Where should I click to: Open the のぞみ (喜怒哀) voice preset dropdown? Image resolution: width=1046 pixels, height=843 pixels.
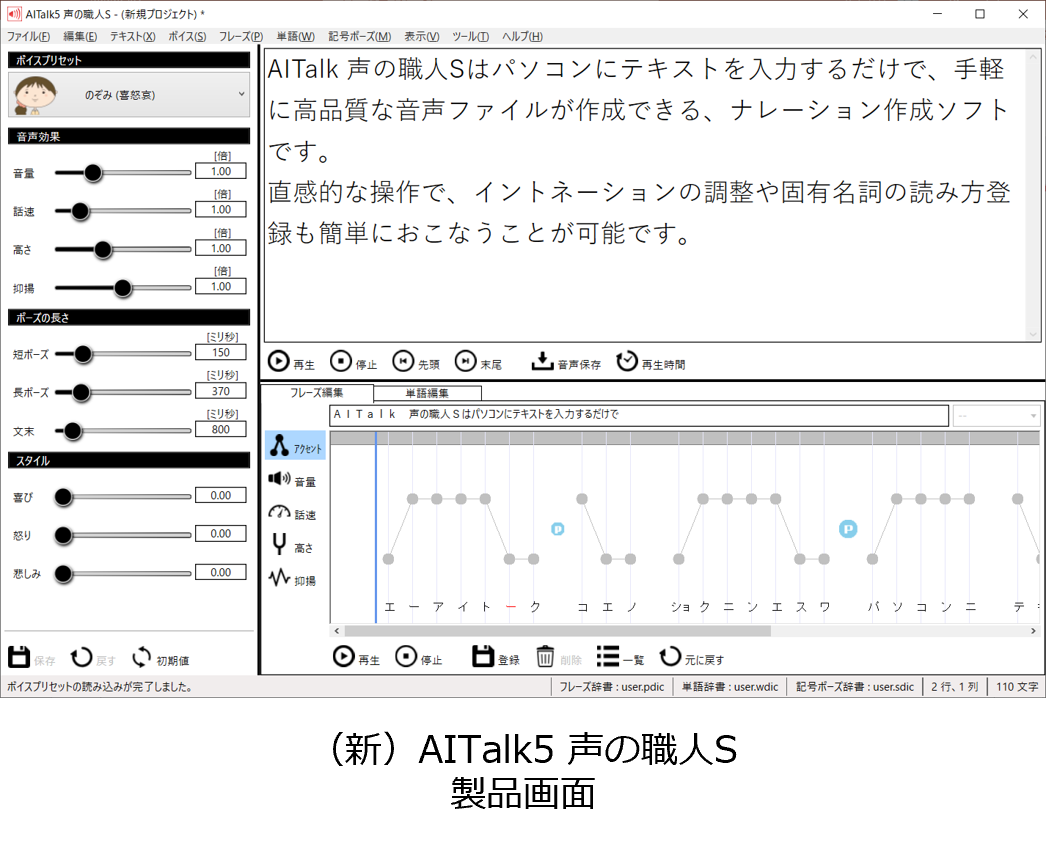click(x=129, y=95)
